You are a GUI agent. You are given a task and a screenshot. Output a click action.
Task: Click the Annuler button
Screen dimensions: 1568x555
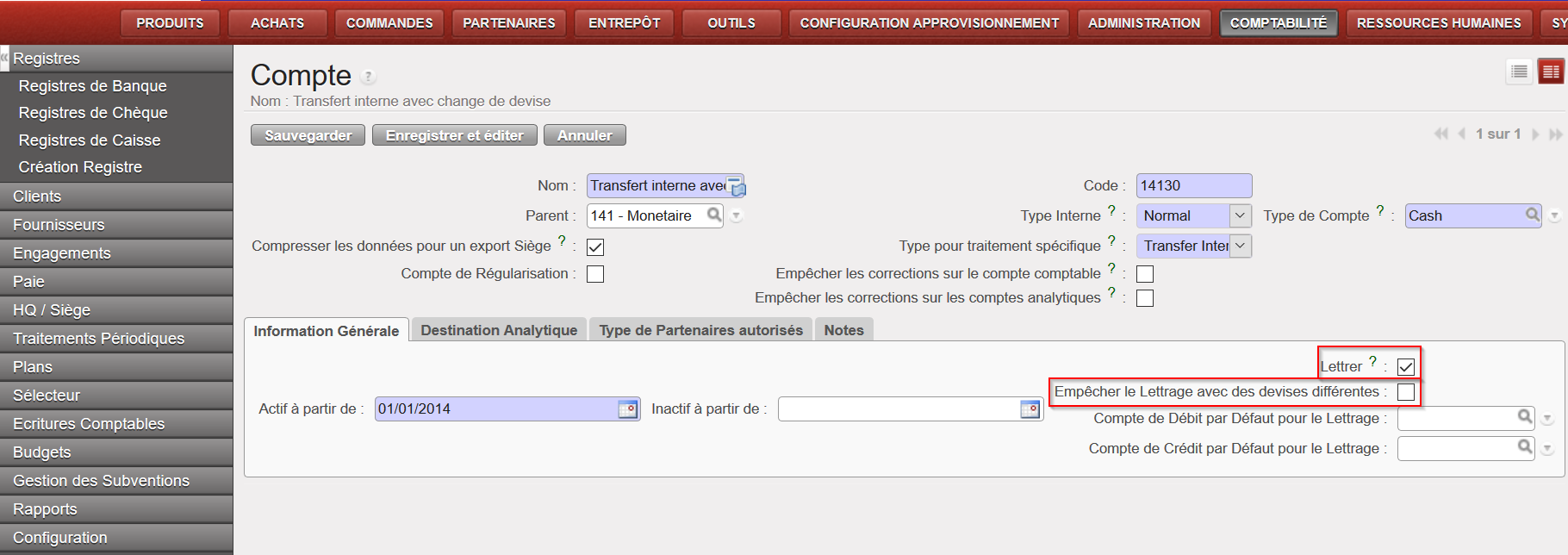pyautogui.click(x=584, y=135)
